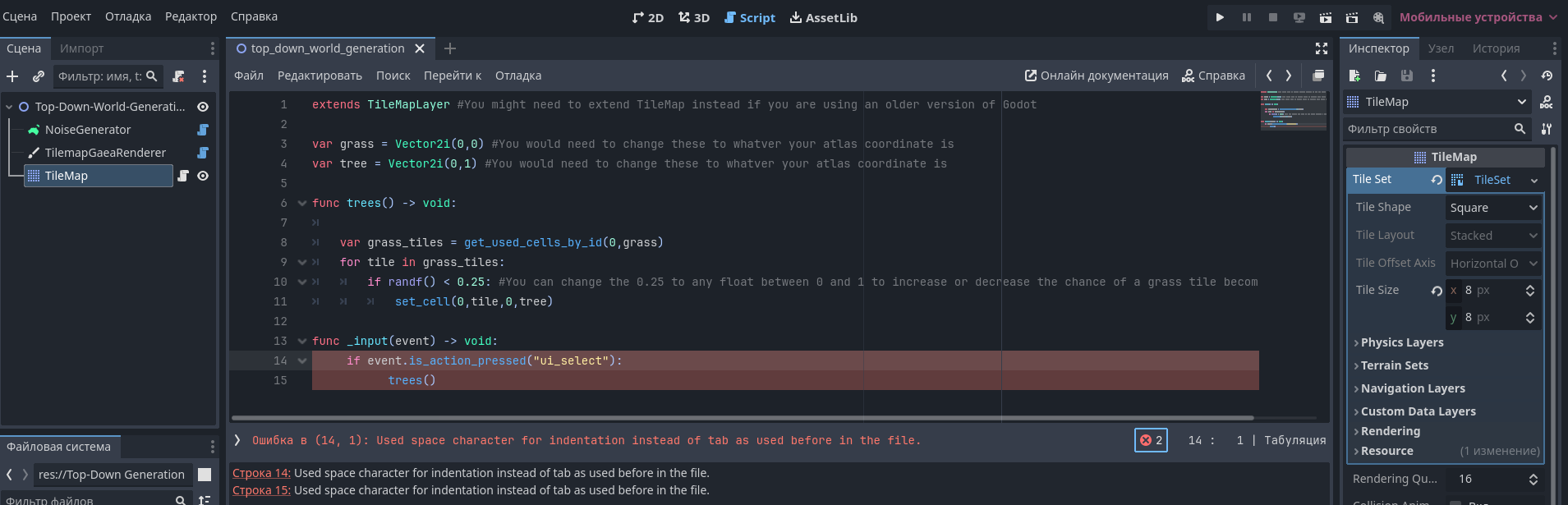The width and height of the screenshot is (1568, 505).
Task: Toggle visibility of the TileMap node
Action: [203, 176]
